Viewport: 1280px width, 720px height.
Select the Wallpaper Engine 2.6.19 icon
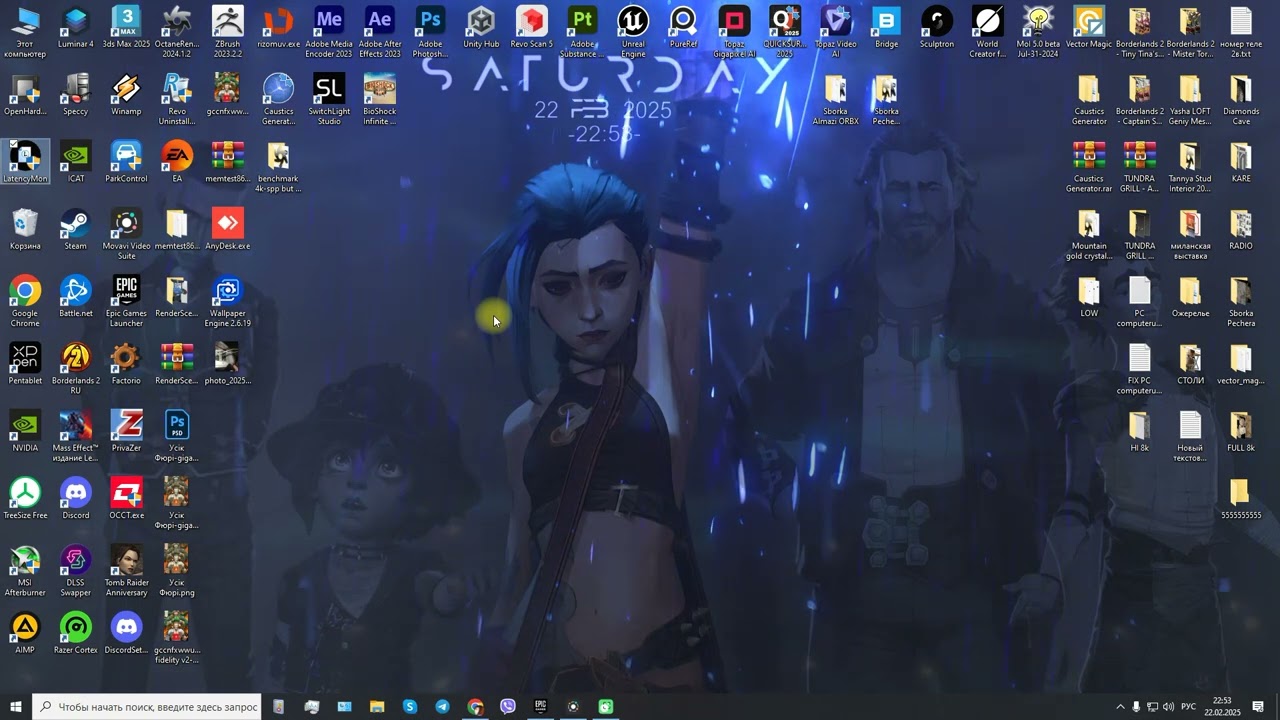pyautogui.click(x=227, y=301)
